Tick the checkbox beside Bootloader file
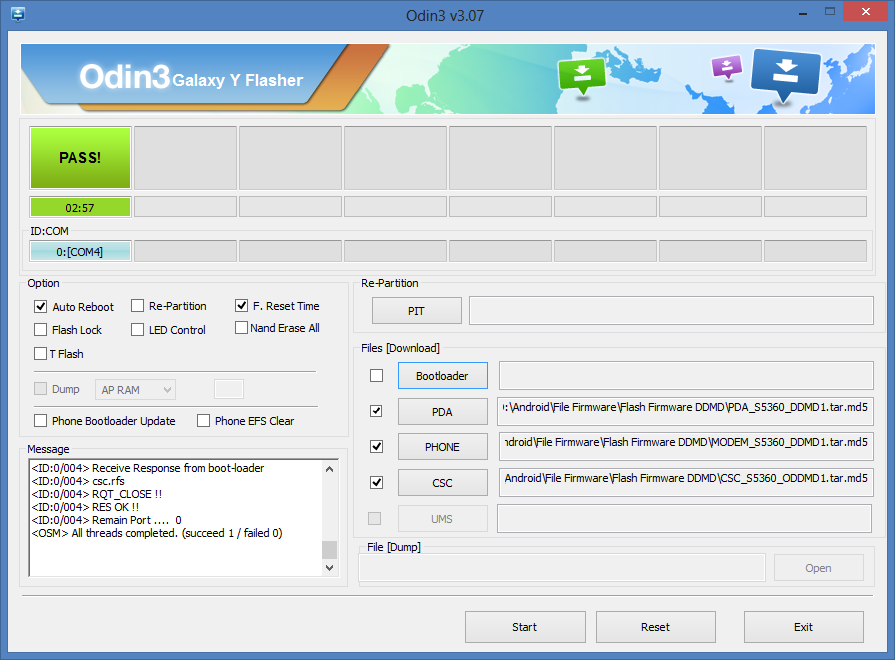Viewport: 895px width, 660px height. click(377, 376)
